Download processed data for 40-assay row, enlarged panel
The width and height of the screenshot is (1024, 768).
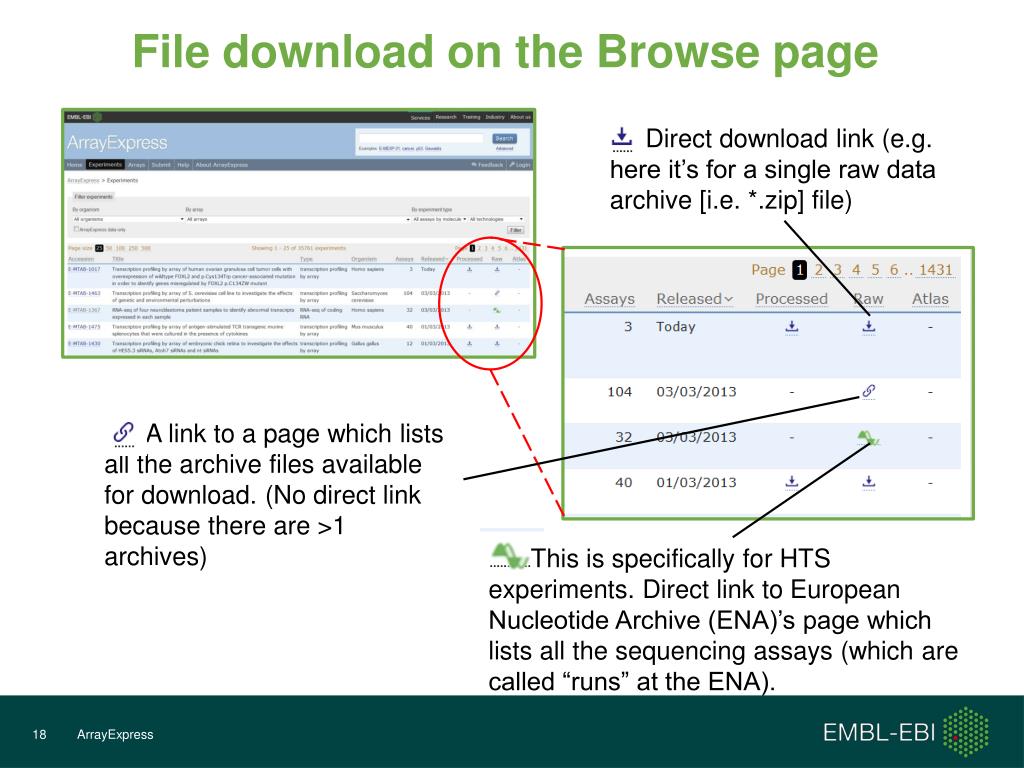pos(792,482)
